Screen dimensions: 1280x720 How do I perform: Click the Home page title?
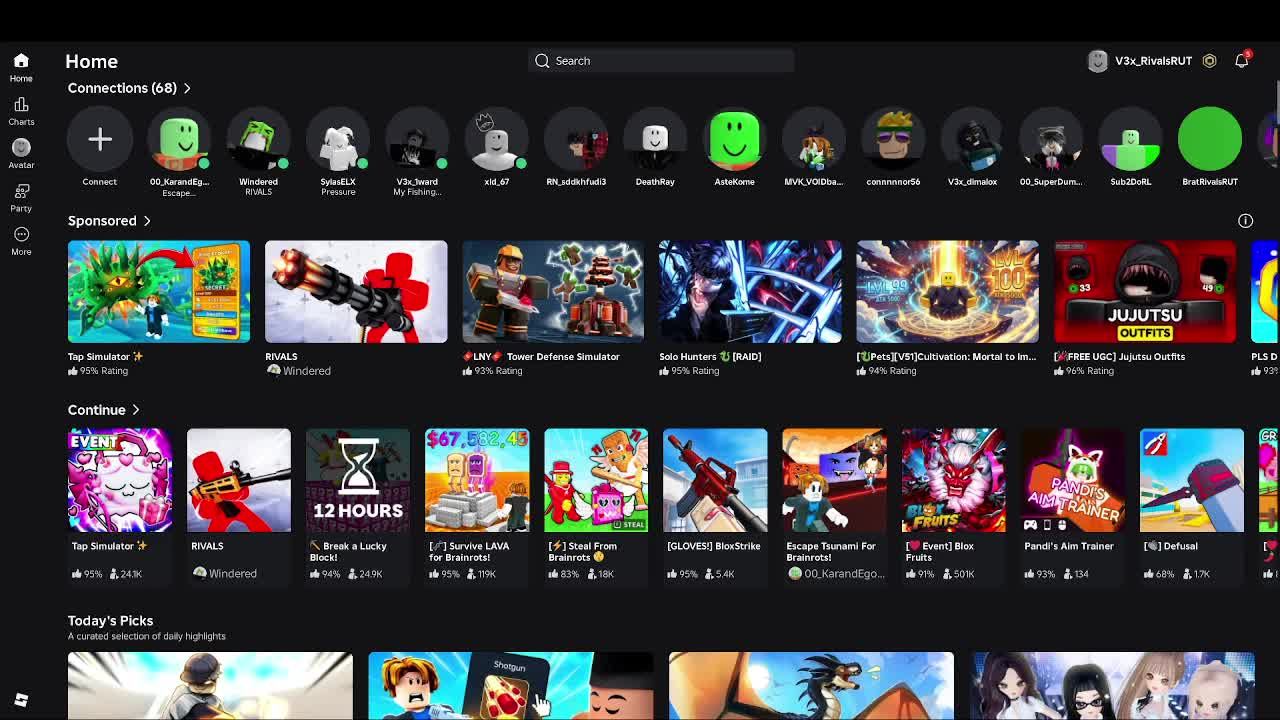(91, 61)
